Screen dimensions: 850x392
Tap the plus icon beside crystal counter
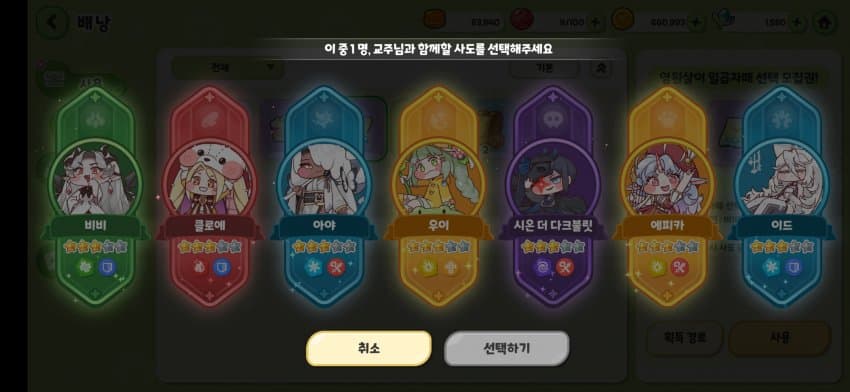pyautogui.click(x=796, y=23)
